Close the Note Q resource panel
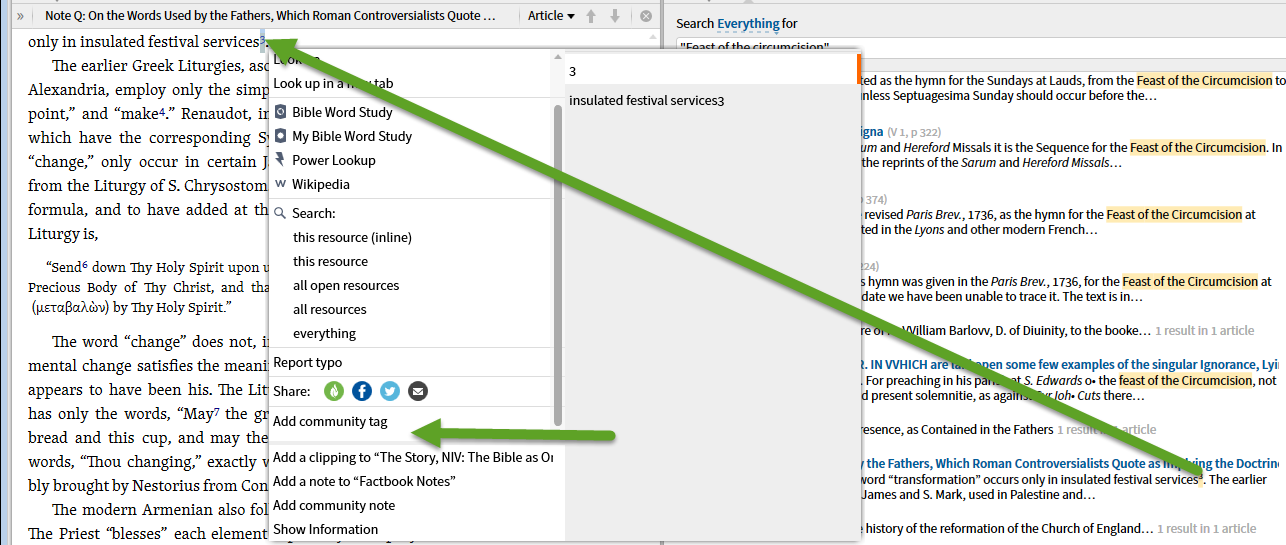This screenshot has width=1286, height=545. [x=646, y=16]
